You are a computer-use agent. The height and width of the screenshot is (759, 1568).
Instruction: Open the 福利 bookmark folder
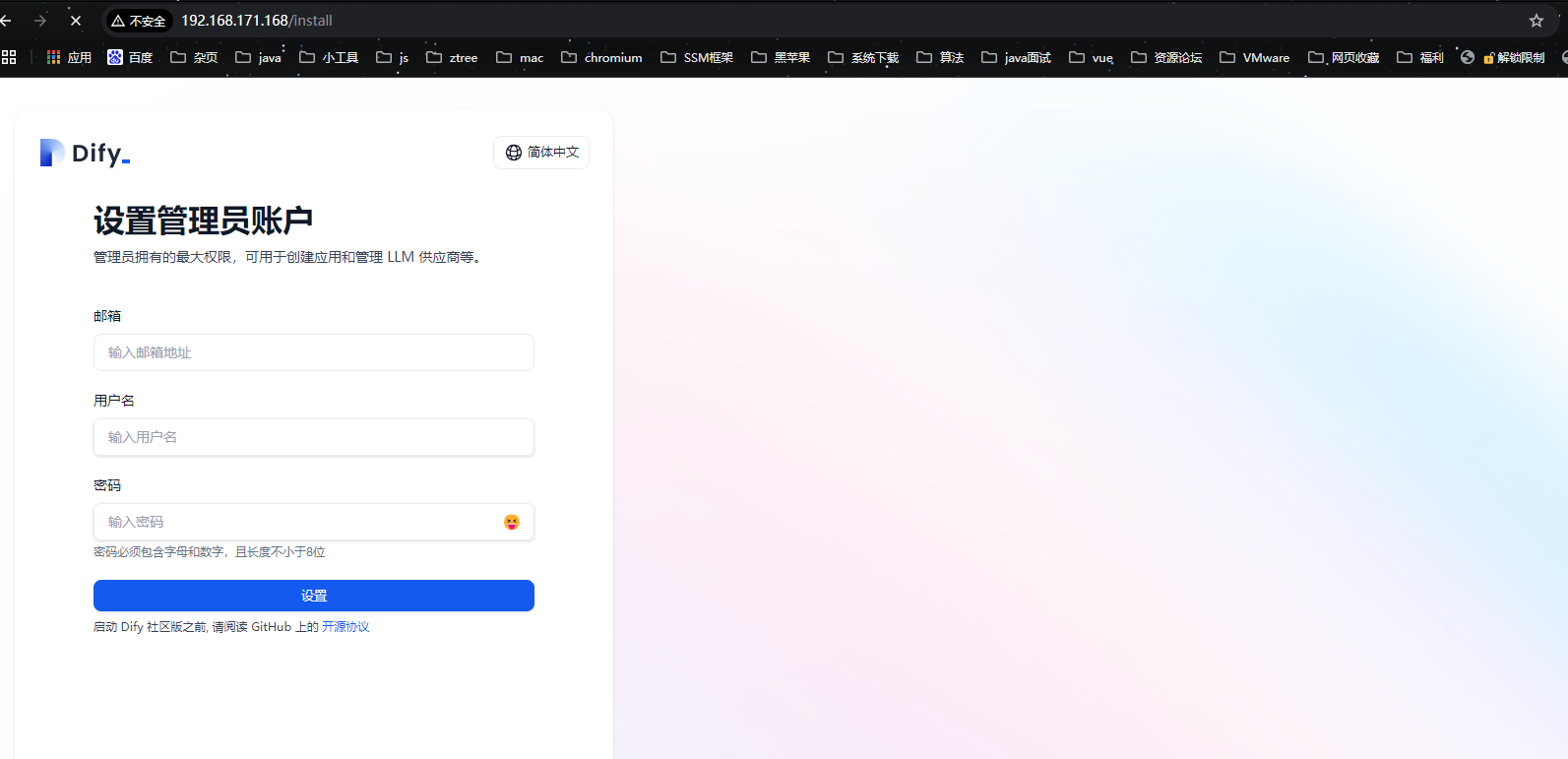pyautogui.click(x=1420, y=57)
